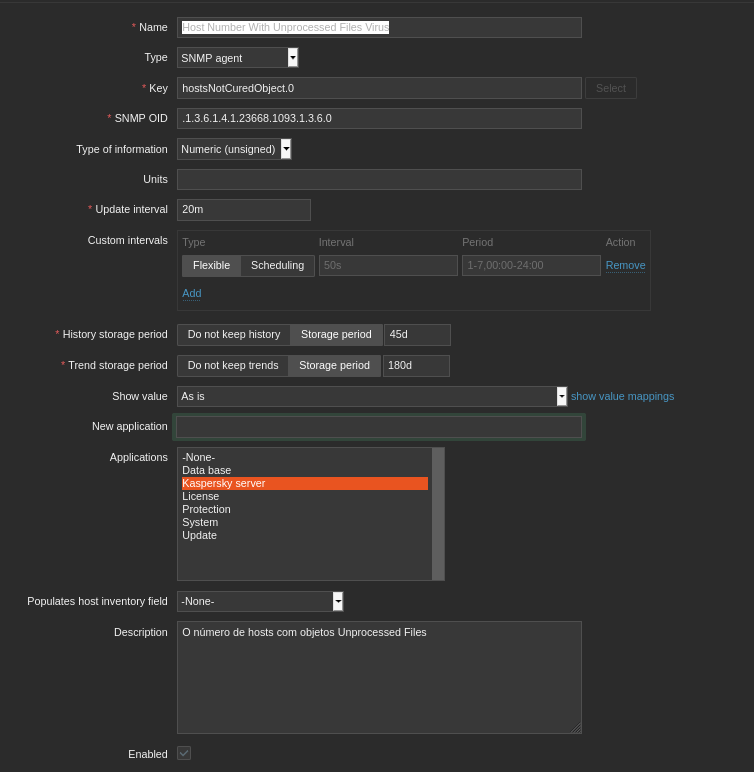The image size is (754, 772).
Task: Select Data base application entry
Action: pyautogui.click(x=206, y=470)
